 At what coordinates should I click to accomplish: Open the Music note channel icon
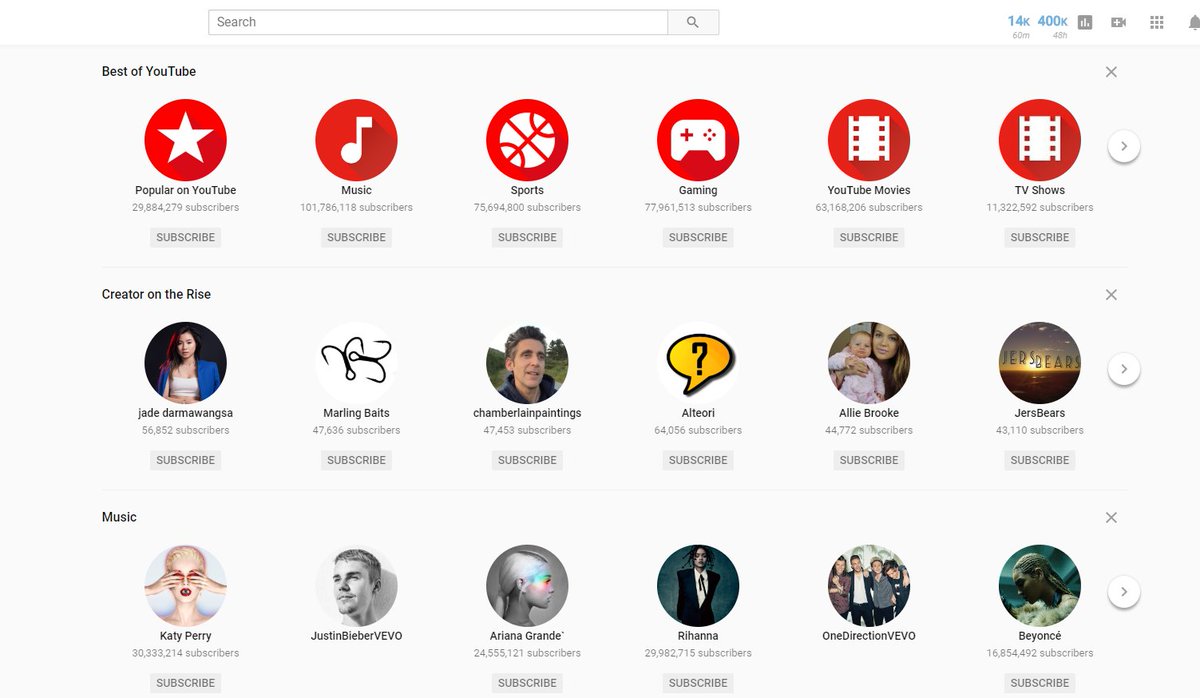pos(356,140)
